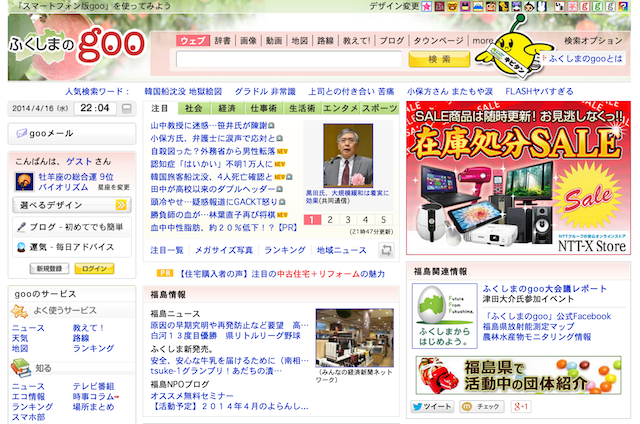
Task: Collapse the clock panel with minimize button
Action: pos(127,109)
